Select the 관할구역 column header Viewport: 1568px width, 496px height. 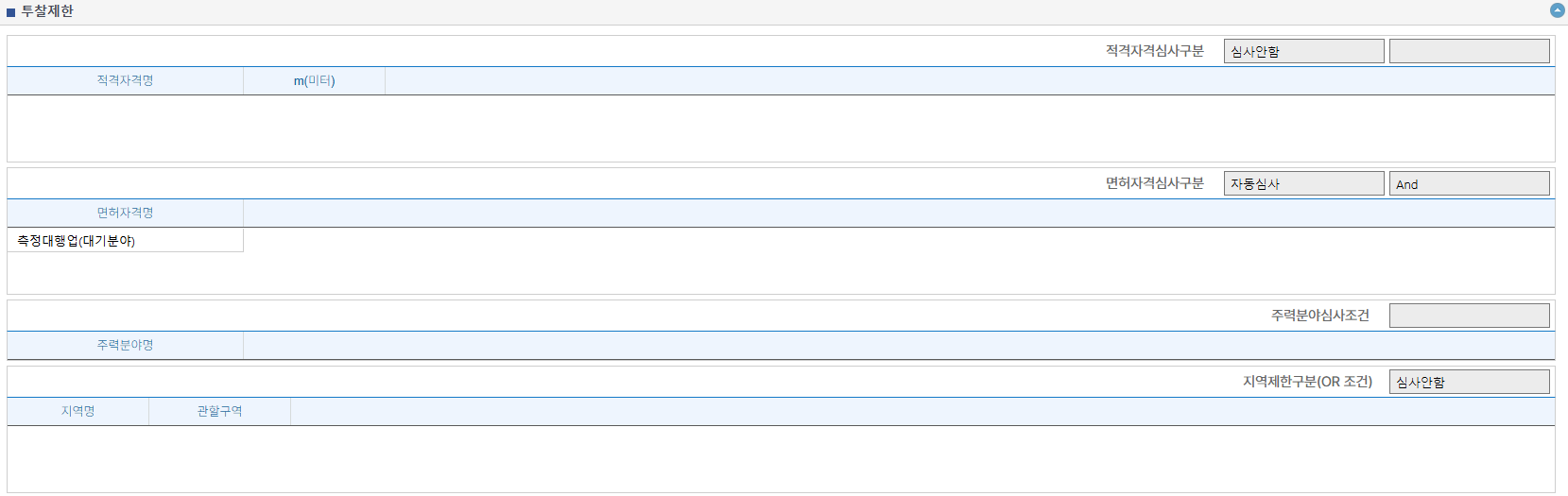pos(219,411)
